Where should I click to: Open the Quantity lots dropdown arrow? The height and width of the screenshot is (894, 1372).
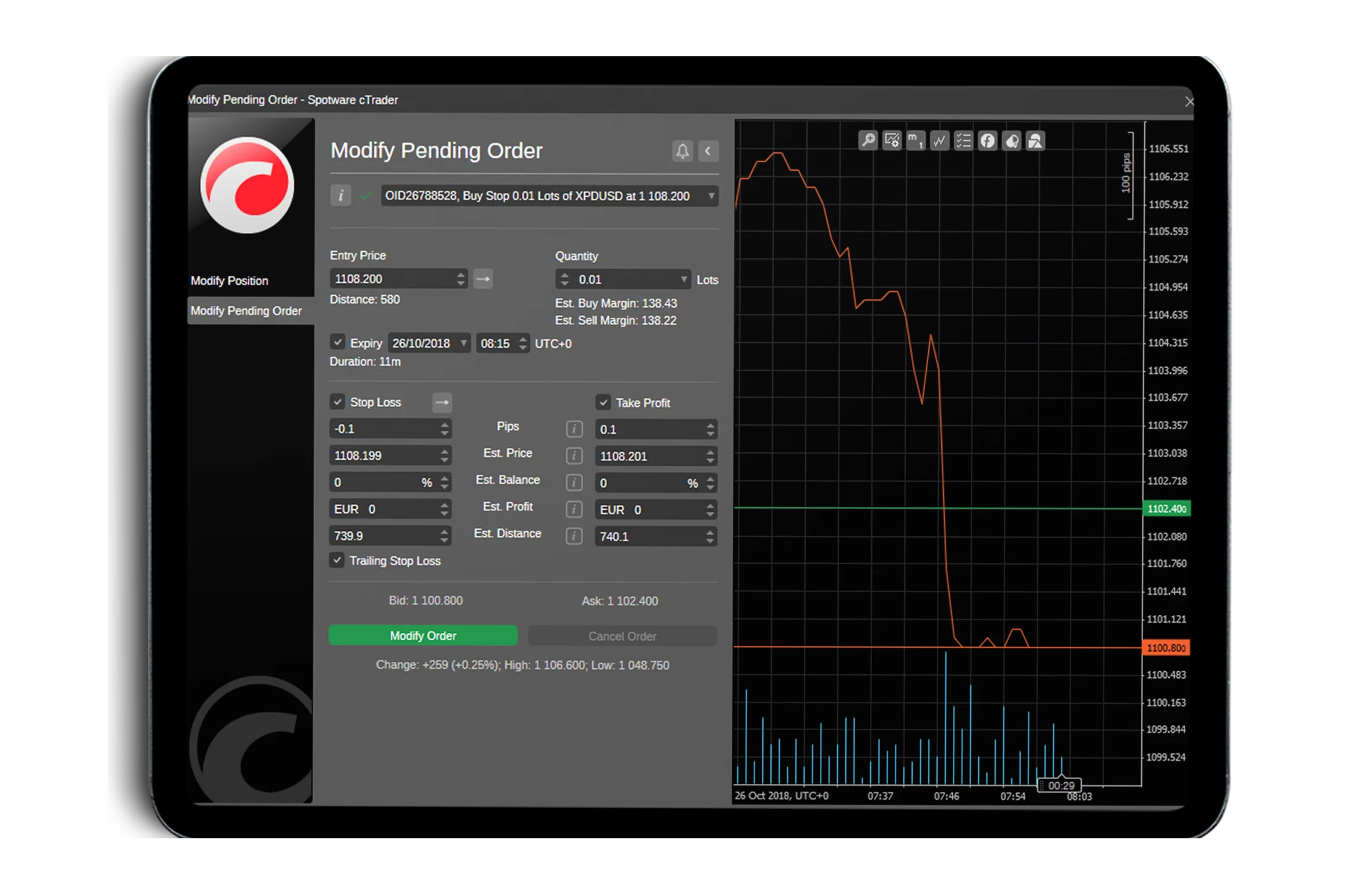pos(683,280)
